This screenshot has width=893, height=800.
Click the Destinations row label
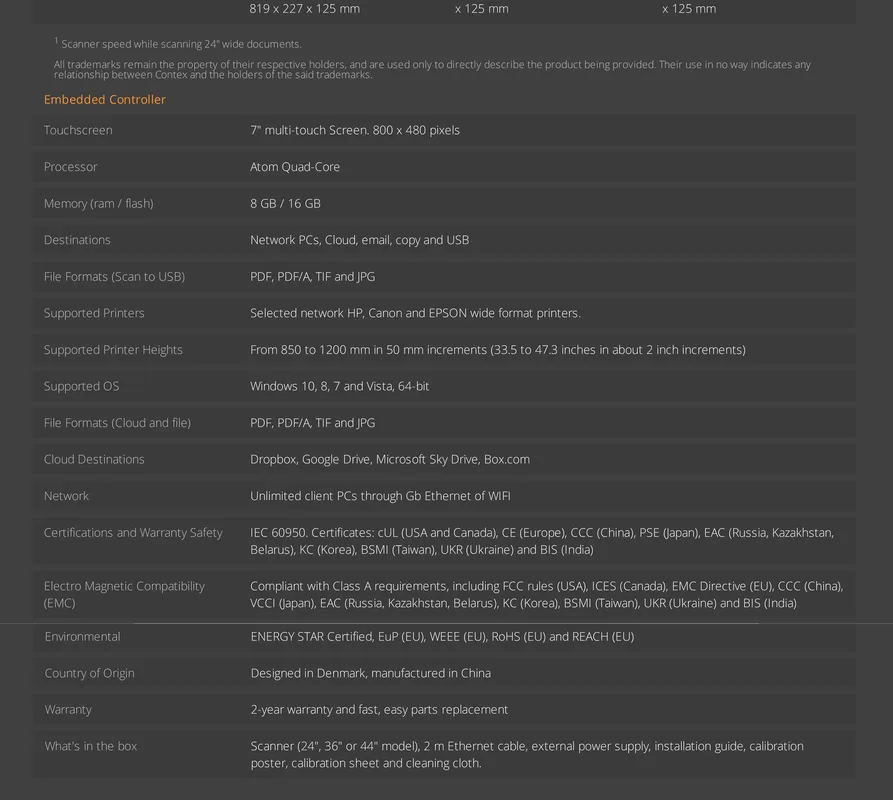(77, 240)
